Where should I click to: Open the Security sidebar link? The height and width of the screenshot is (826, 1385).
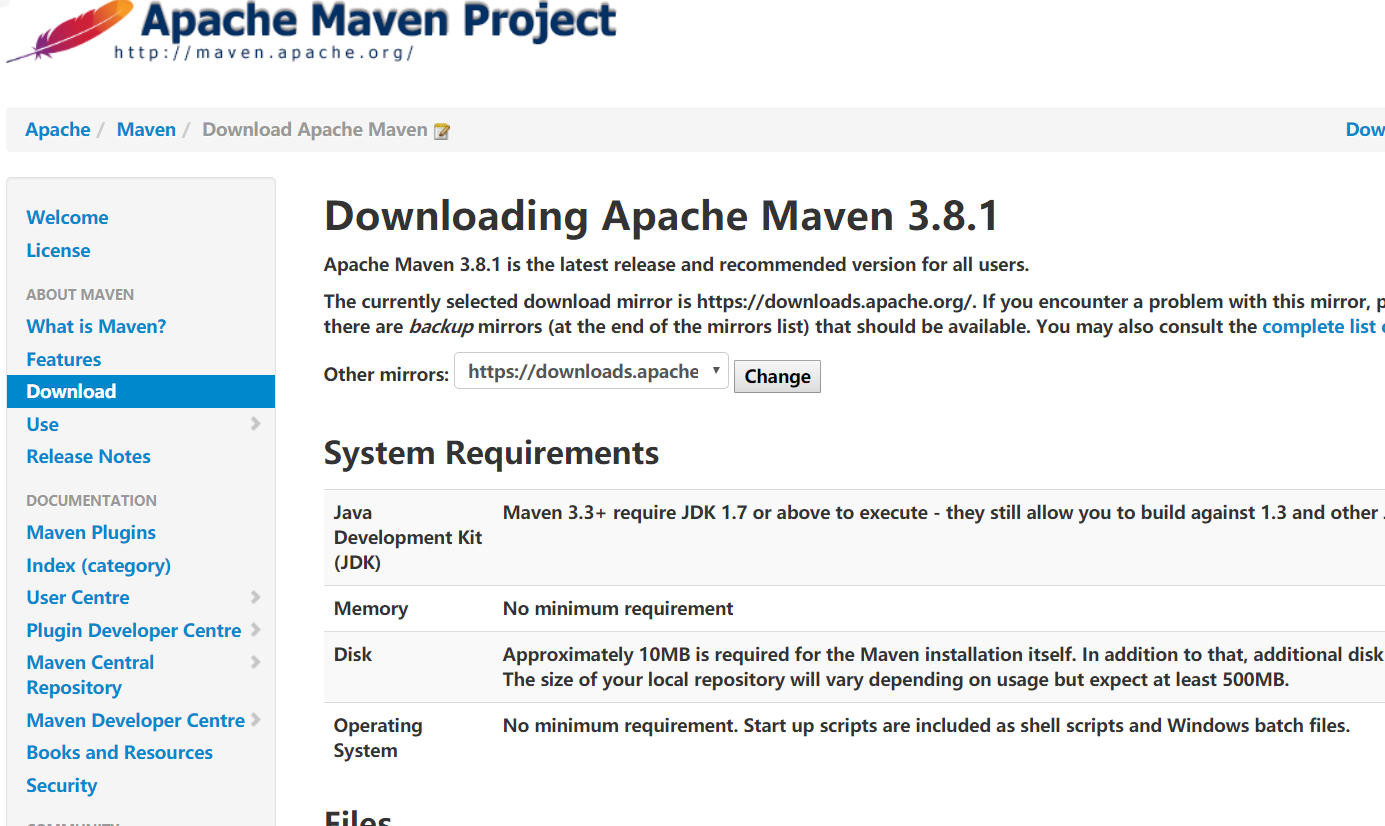click(61, 785)
